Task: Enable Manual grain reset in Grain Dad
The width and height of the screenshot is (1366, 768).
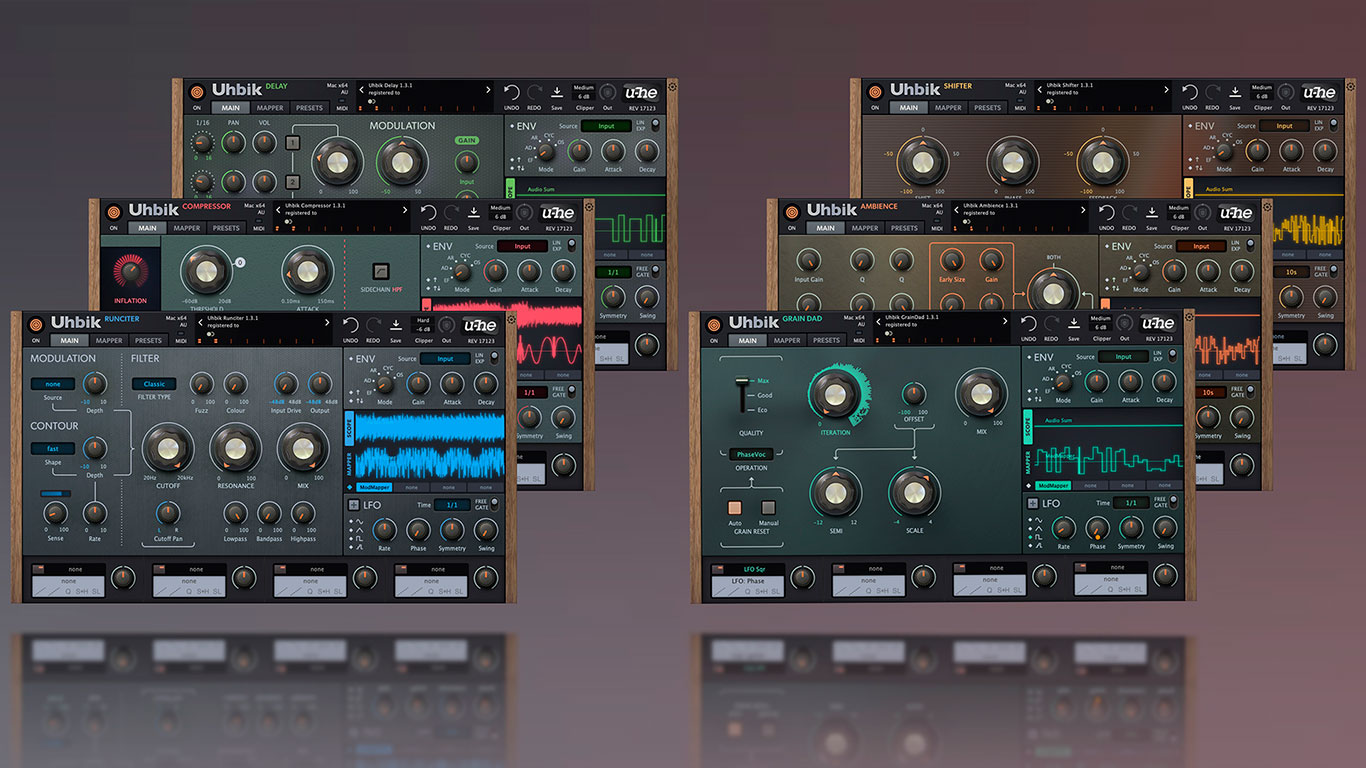Action: click(x=769, y=507)
